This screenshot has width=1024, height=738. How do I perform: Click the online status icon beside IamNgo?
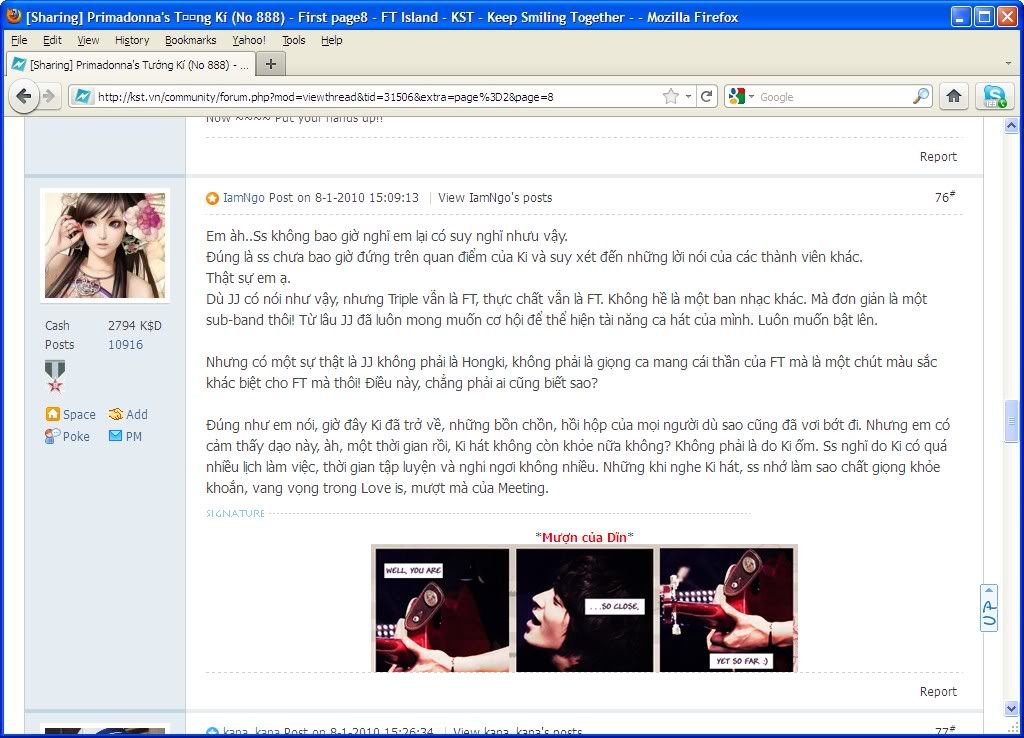tap(212, 199)
